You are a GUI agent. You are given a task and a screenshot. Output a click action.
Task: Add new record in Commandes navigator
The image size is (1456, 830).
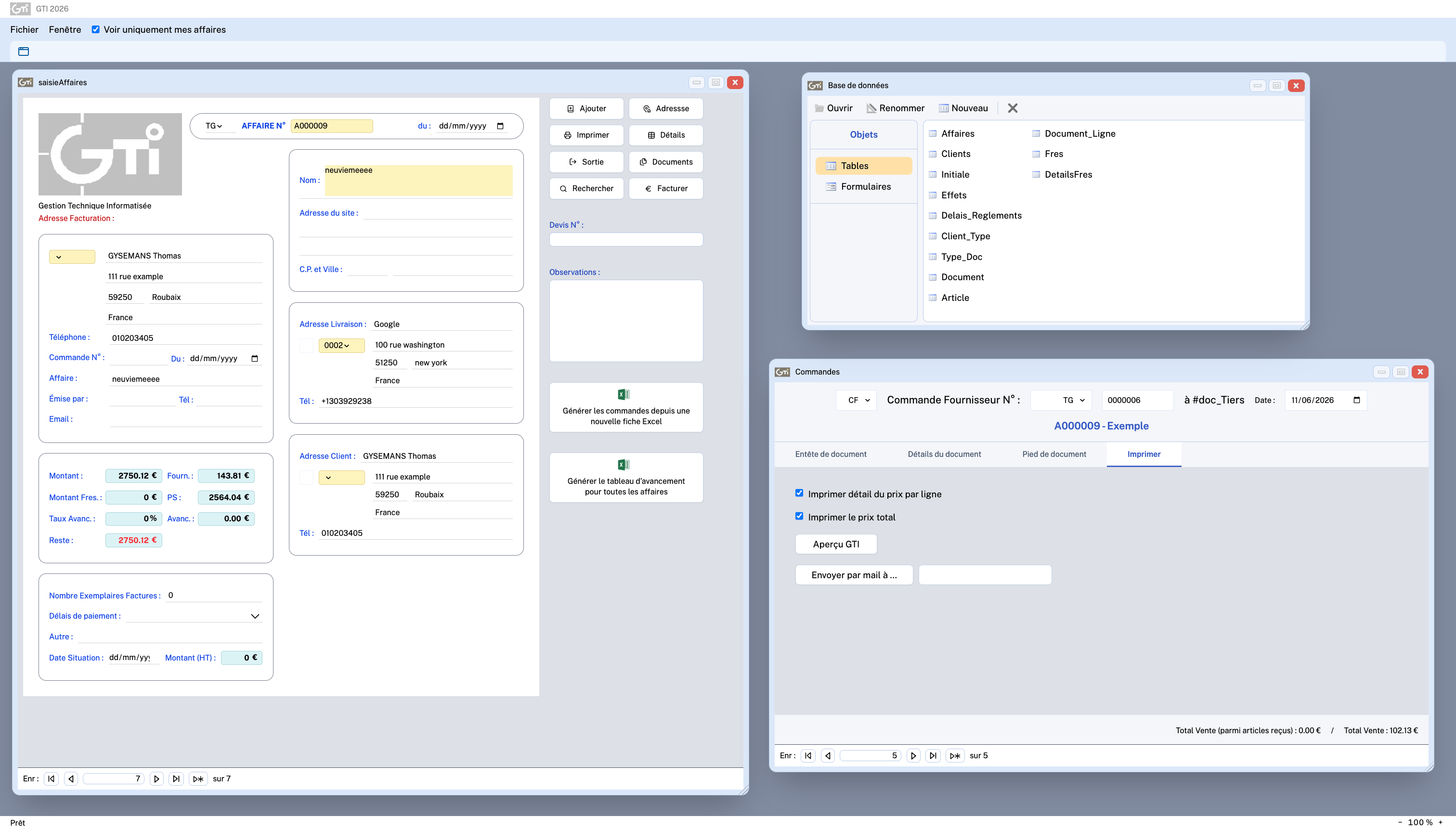click(955, 755)
